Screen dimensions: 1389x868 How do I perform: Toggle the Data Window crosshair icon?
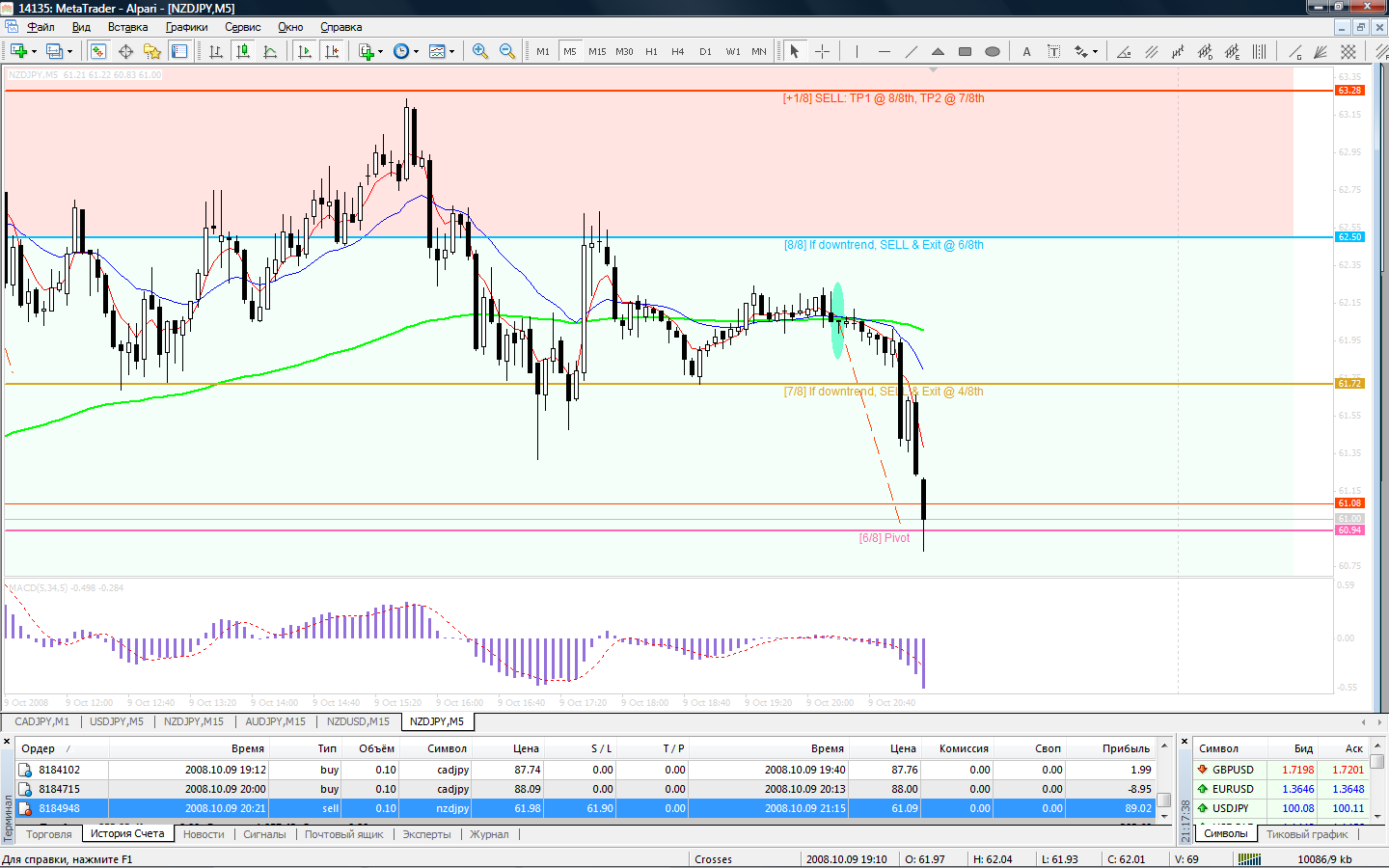pos(125,51)
